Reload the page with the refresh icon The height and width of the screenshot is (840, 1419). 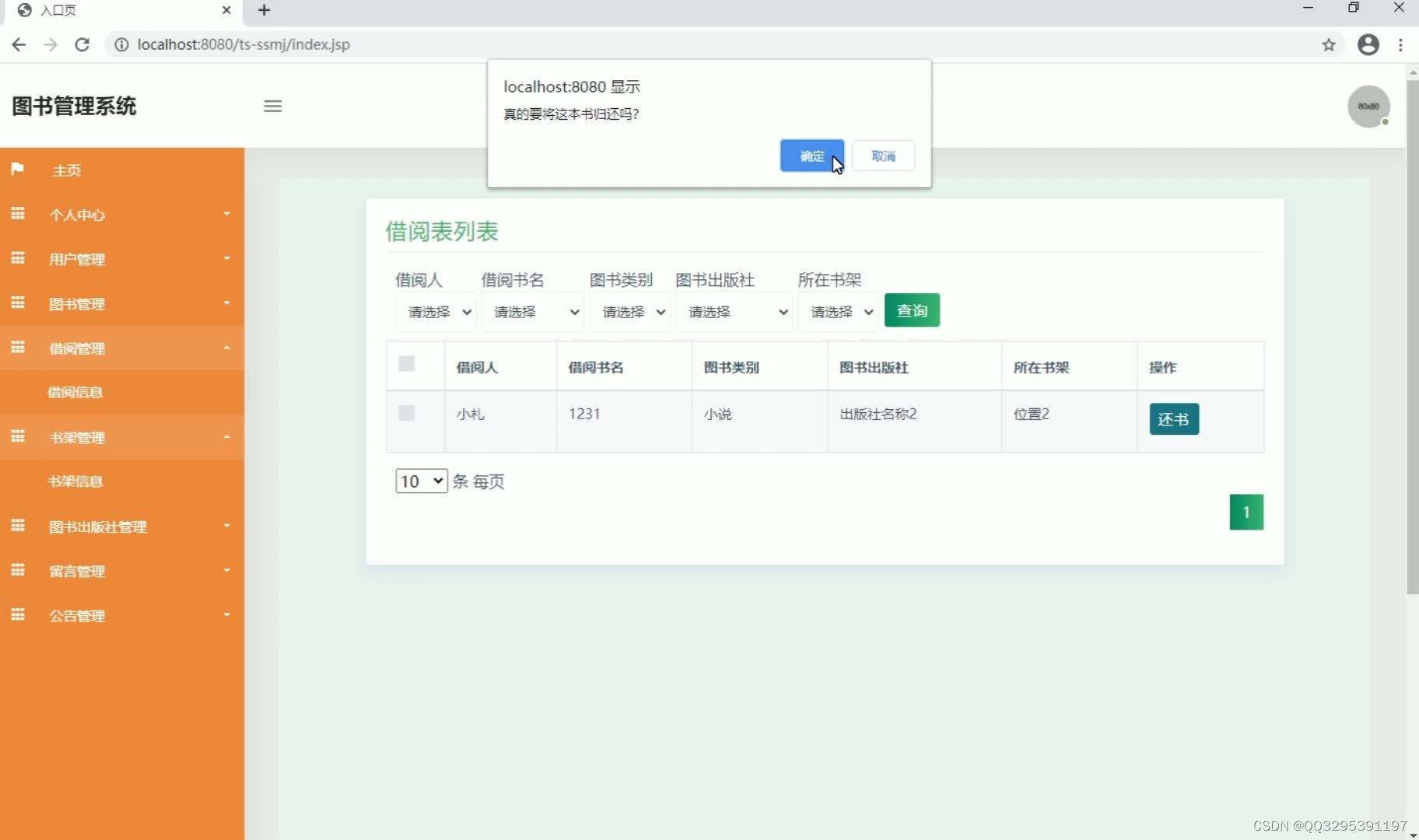click(82, 44)
